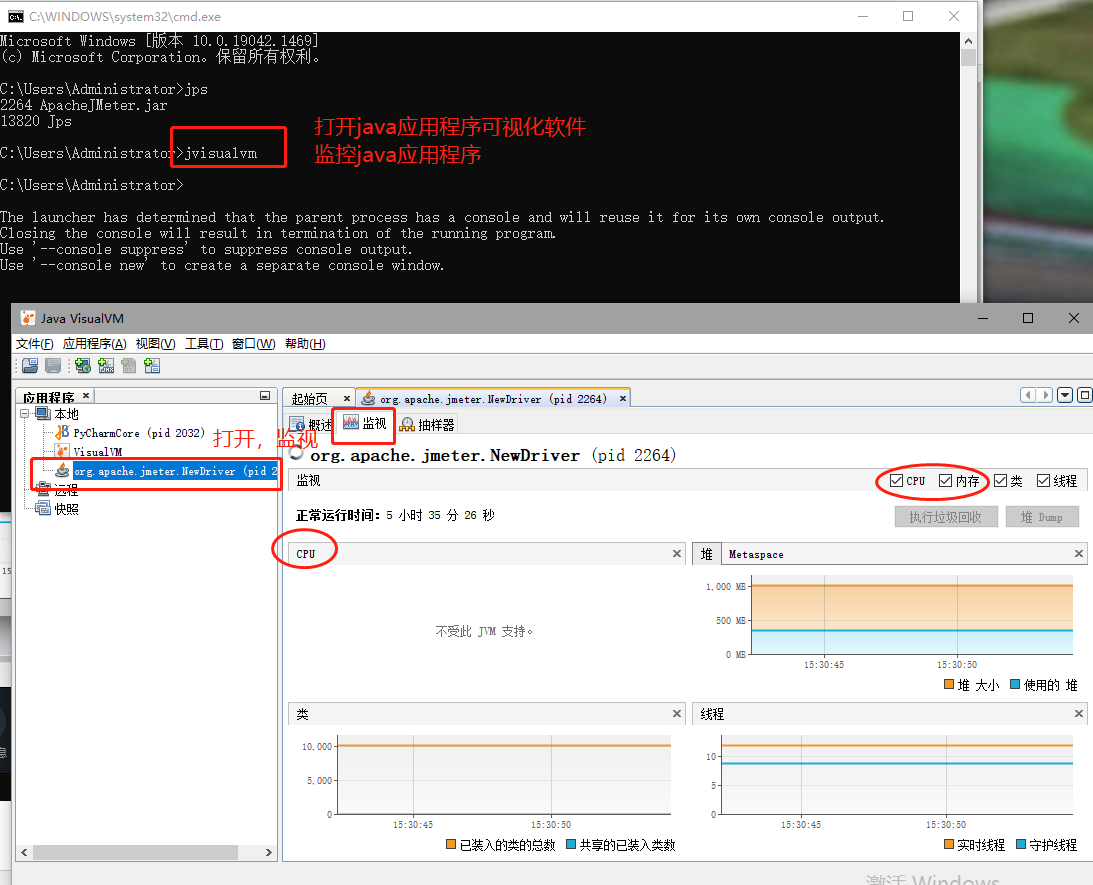This screenshot has width=1093, height=885.
Task: Close the CPU chart panel
Action: [x=676, y=553]
